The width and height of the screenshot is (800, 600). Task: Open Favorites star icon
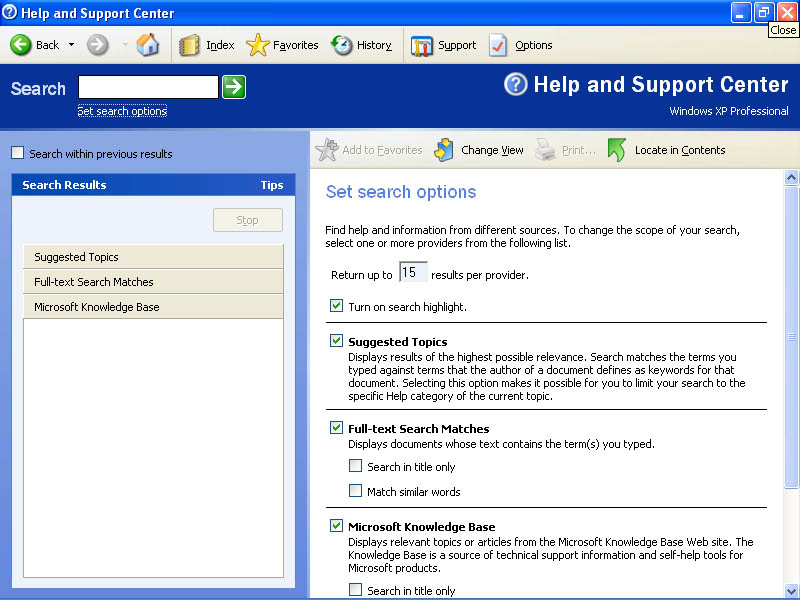coord(258,45)
